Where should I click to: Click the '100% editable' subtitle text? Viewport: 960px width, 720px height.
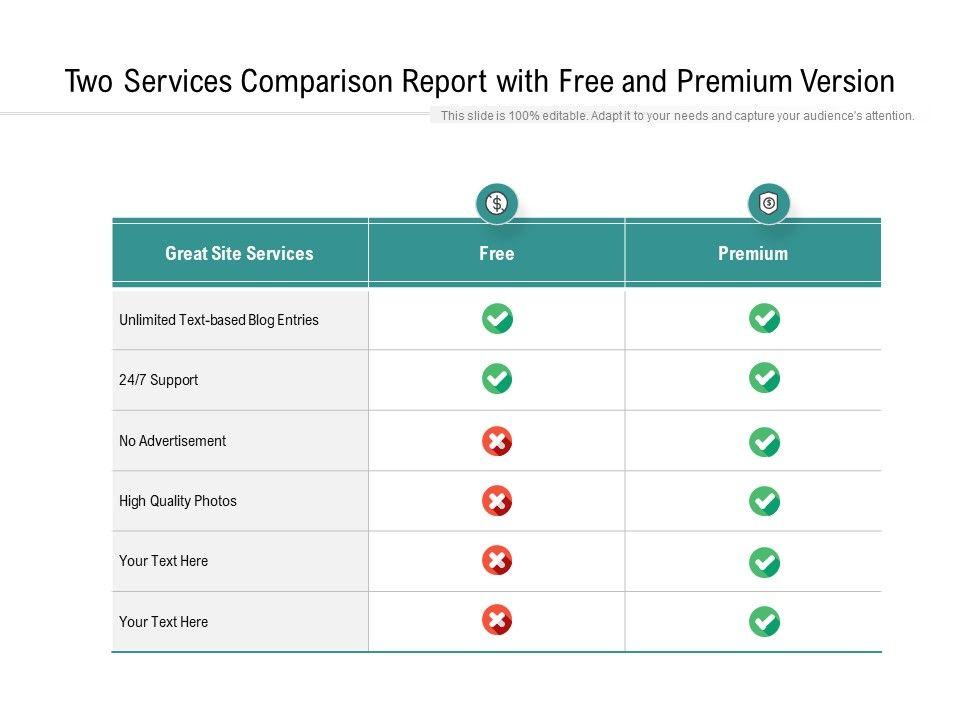pos(677,116)
